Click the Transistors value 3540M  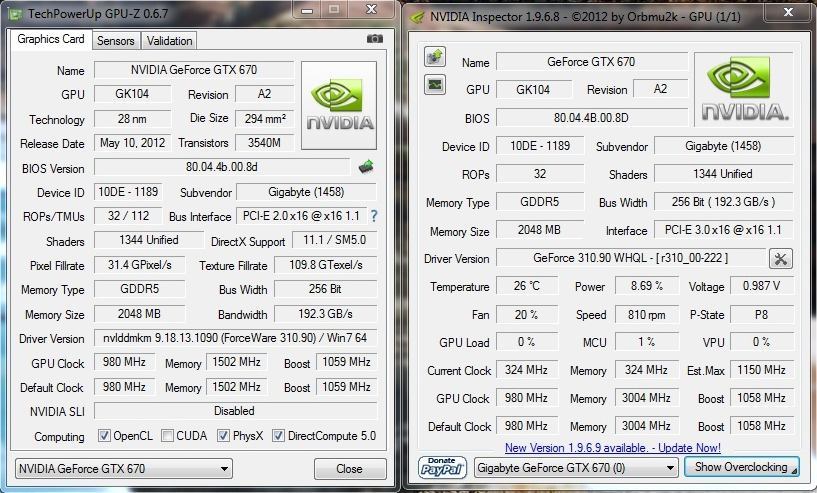pyautogui.click(x=264, y=143)
